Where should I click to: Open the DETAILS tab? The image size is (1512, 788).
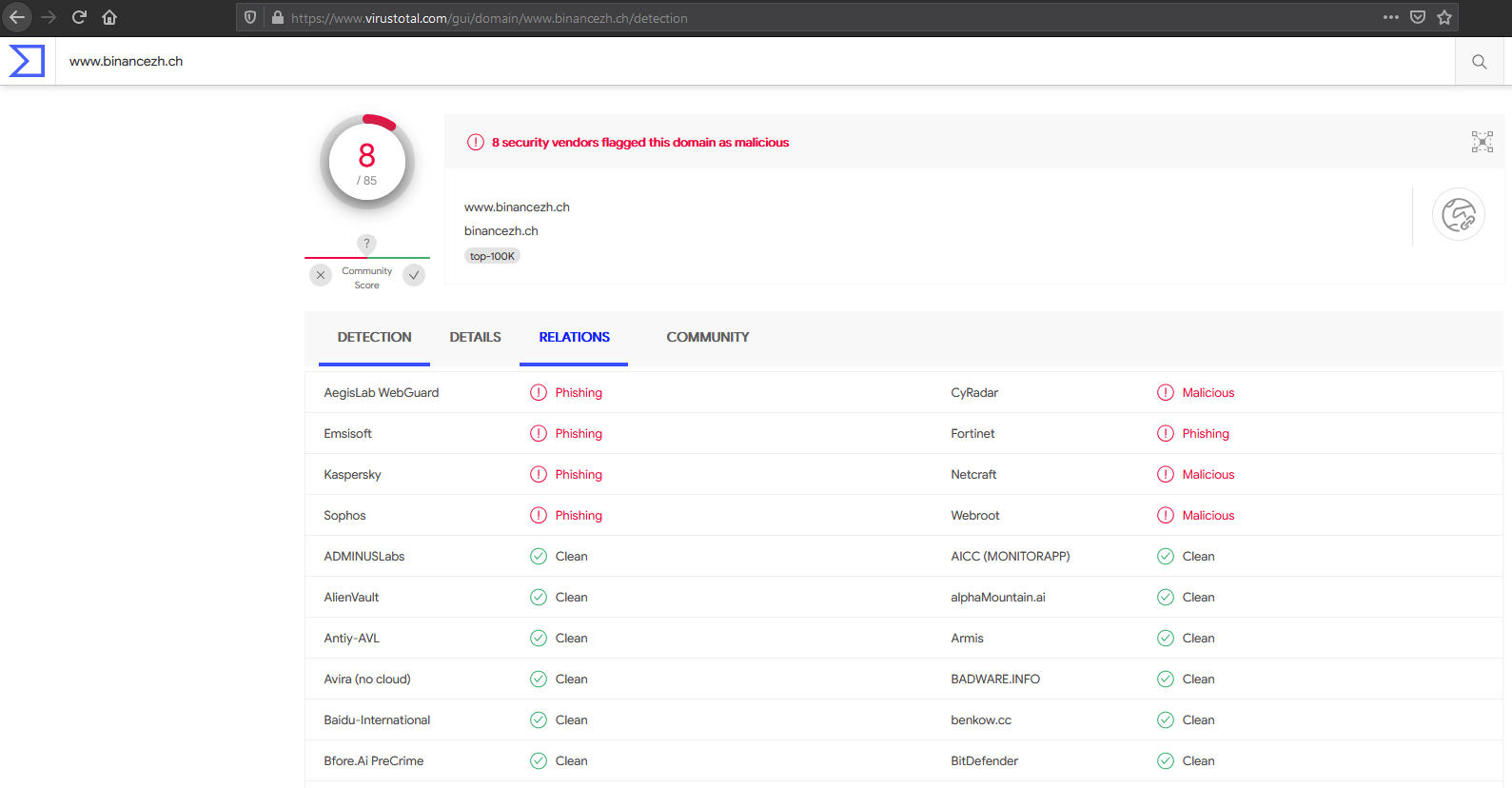(475, 337)
